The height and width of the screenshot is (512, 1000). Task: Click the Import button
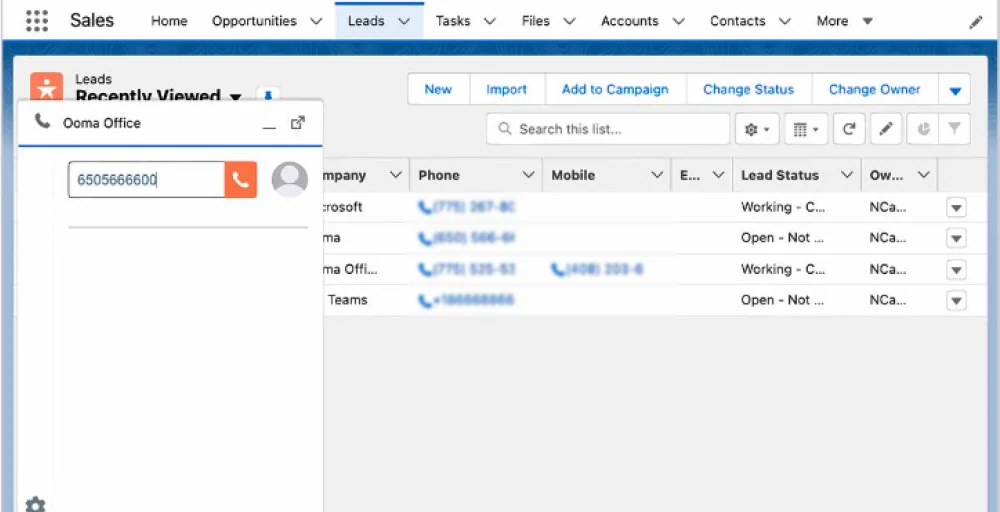506,90
